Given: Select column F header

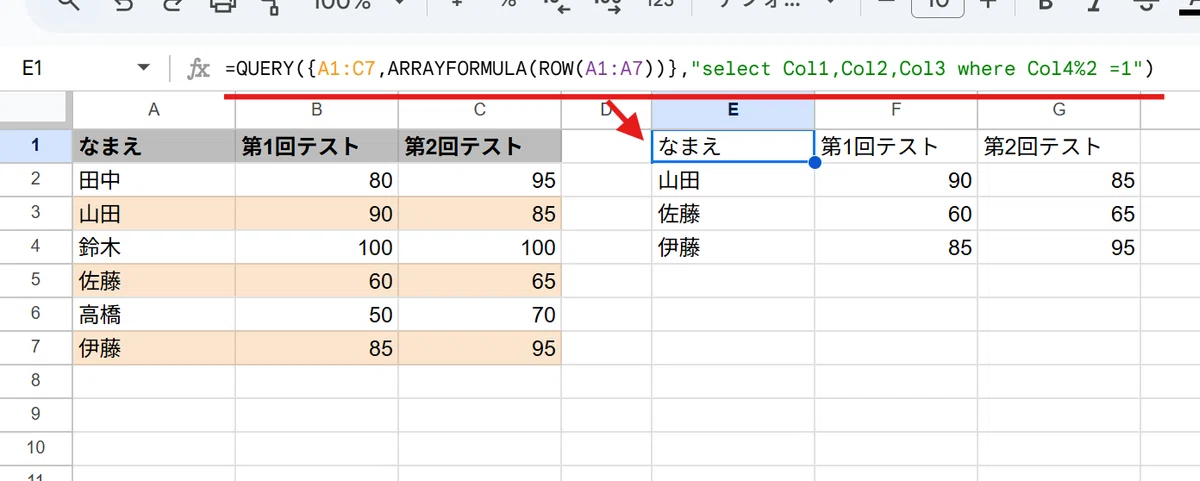Looking at the screenshot, I should (896, 110).
